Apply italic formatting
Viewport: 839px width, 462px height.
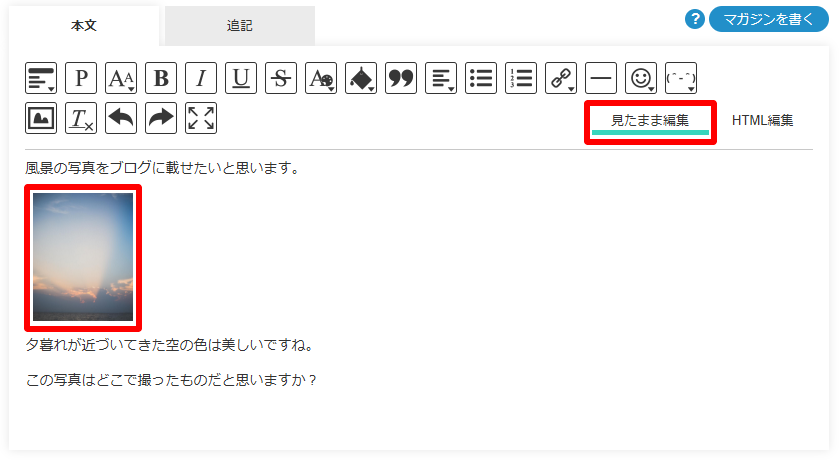tap(201, 78)
